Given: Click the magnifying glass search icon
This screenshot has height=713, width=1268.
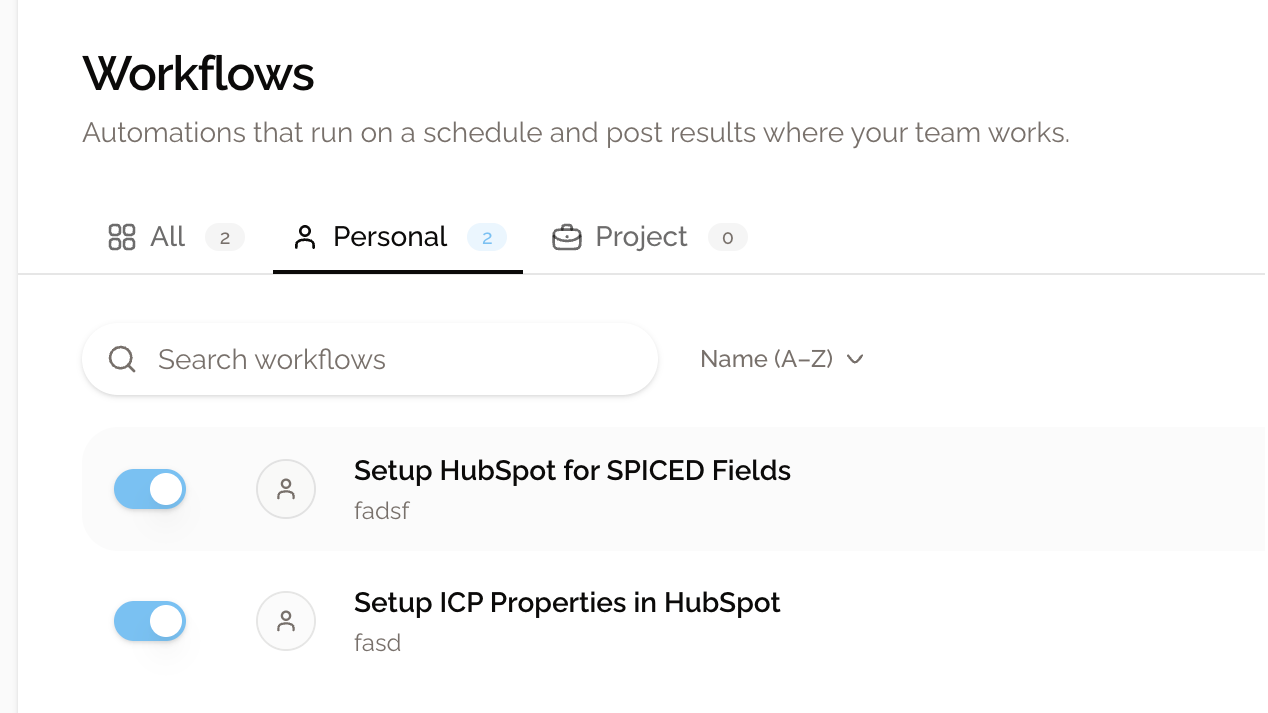Looking at the screenshot, I should [x=122, y=359].
